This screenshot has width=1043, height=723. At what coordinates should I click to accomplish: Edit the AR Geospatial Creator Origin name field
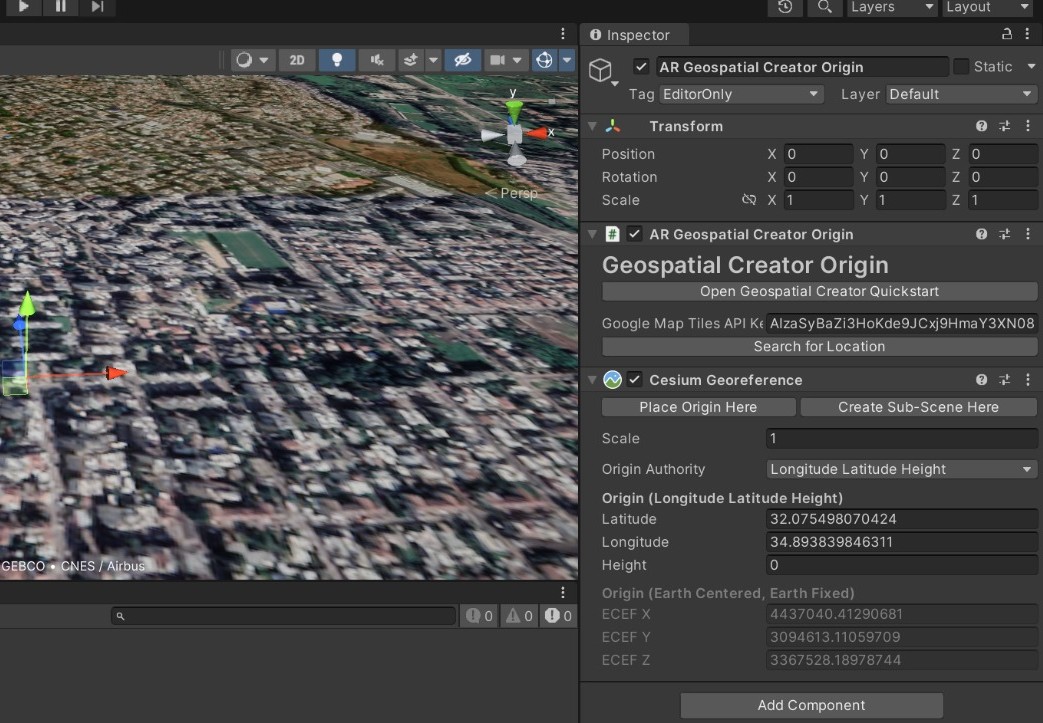point(802,67)
